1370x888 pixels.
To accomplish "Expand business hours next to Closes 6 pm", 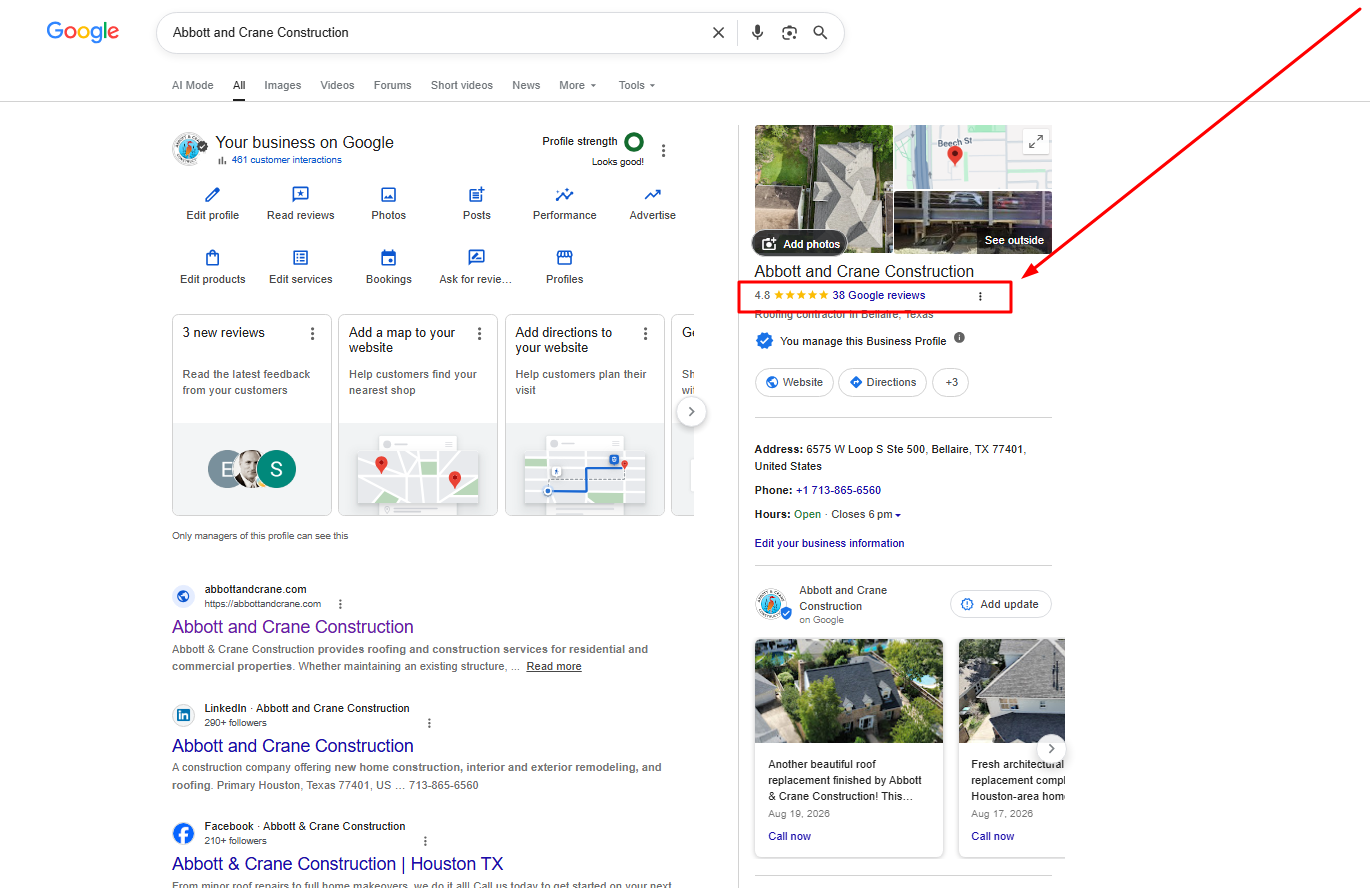I will [x=898, y=515].
